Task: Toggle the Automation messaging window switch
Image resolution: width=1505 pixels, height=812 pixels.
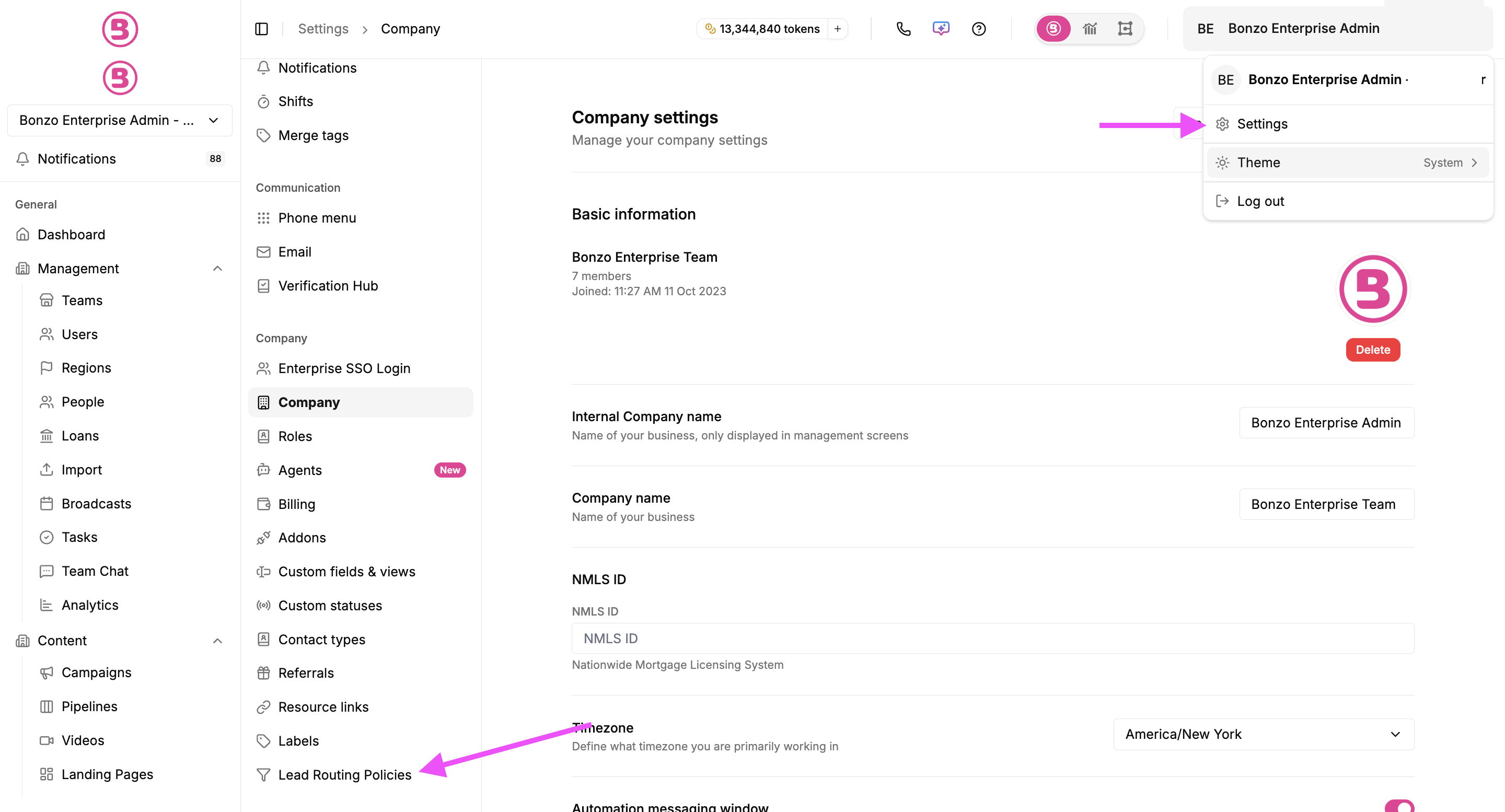Action: [x=1399, y=806]
